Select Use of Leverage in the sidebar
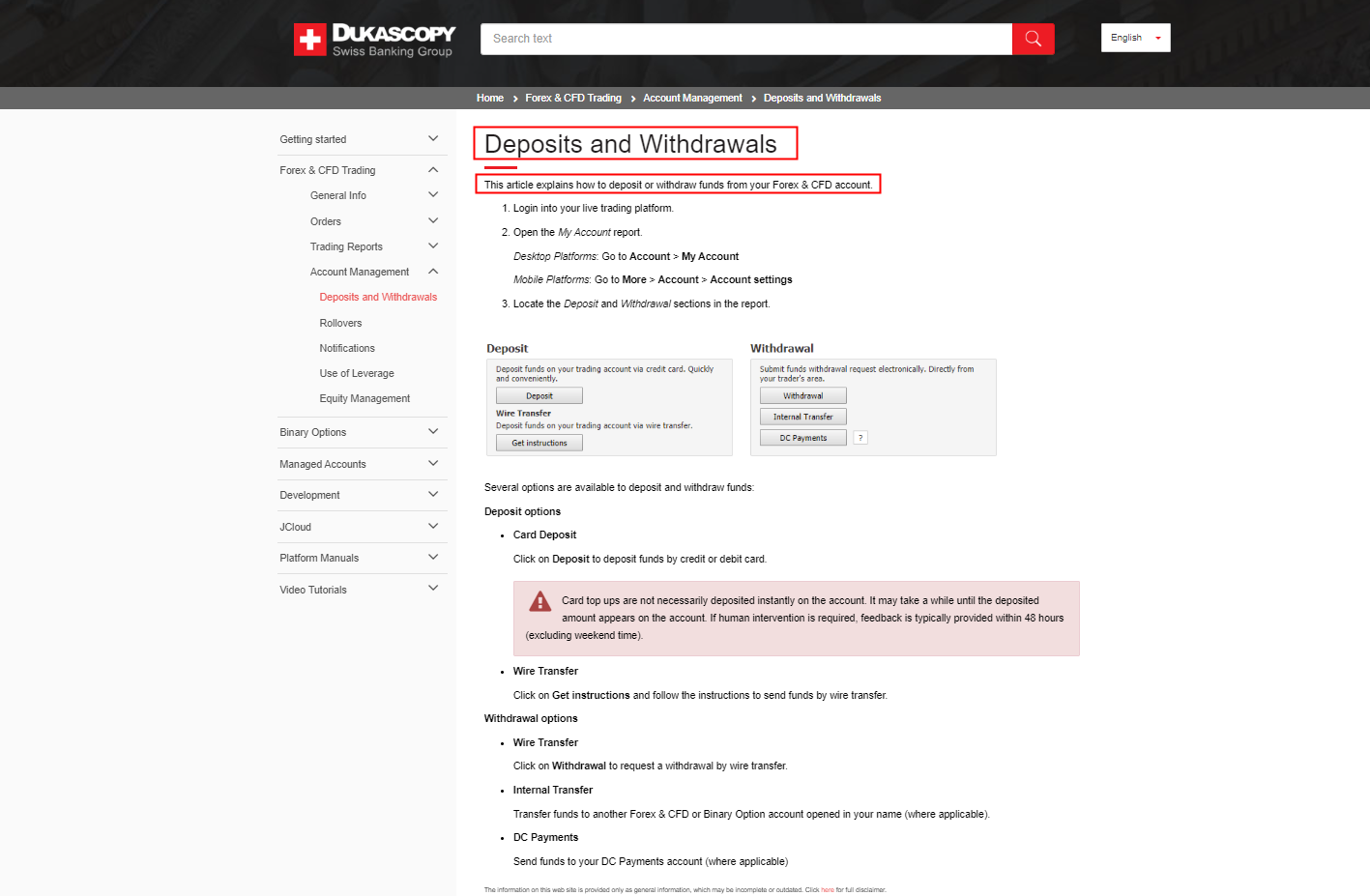 coord(356,372)
